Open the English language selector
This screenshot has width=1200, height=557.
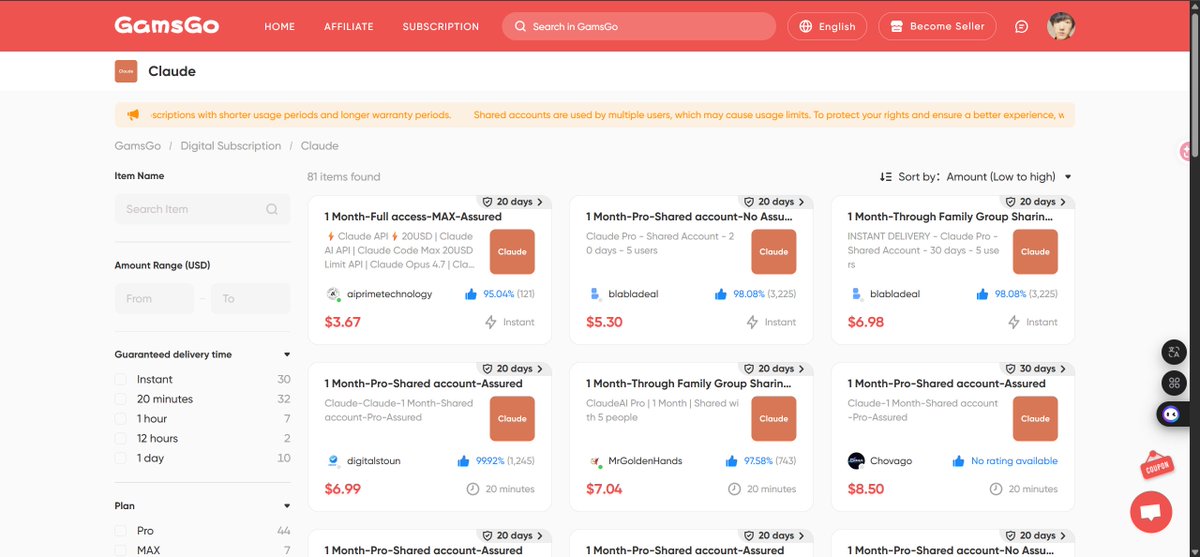point(828,26)
